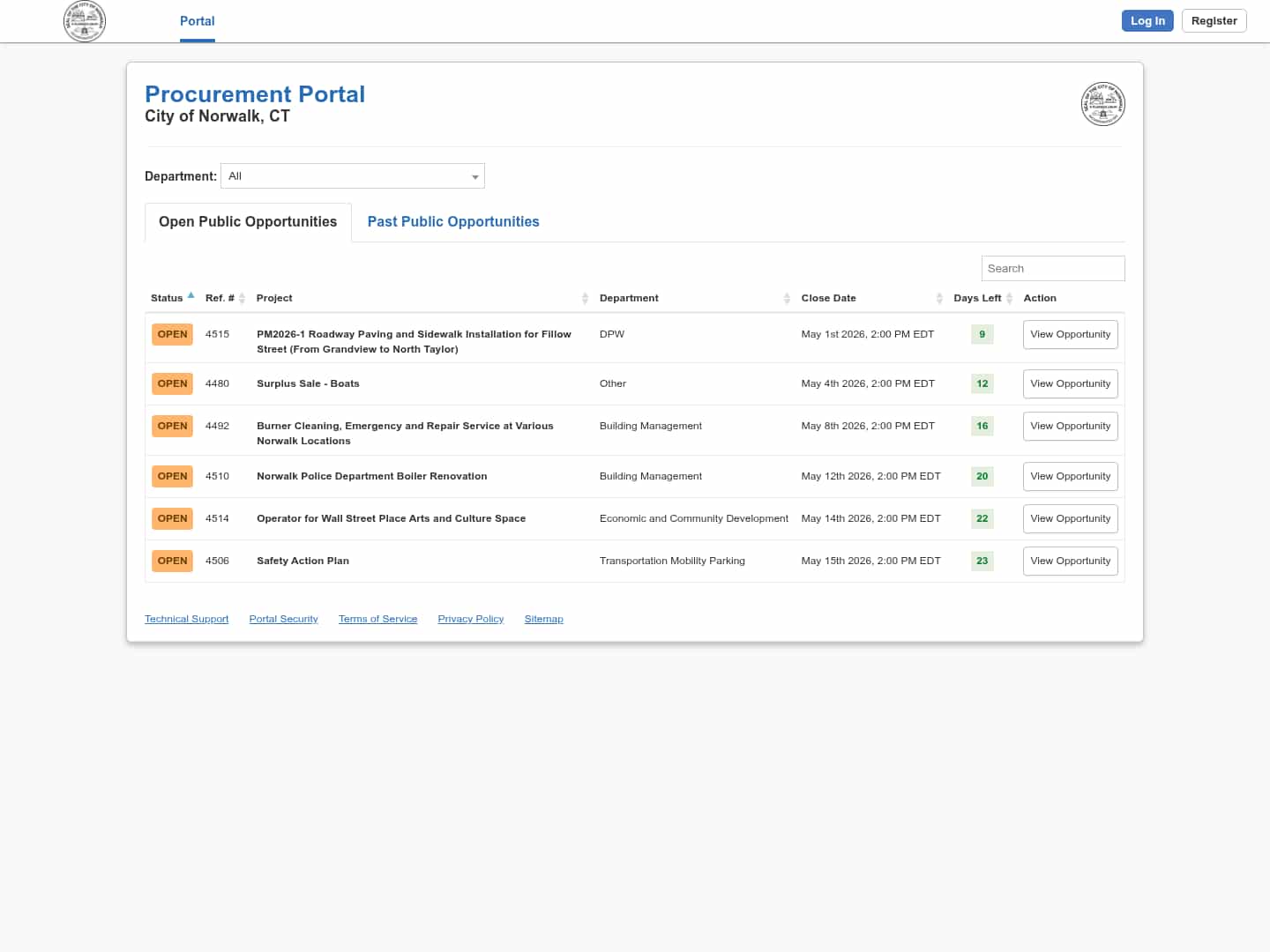Select the Open Public Opportunities tab
The height and width of the screenshot is (952, 1270).
click(248, 222)
